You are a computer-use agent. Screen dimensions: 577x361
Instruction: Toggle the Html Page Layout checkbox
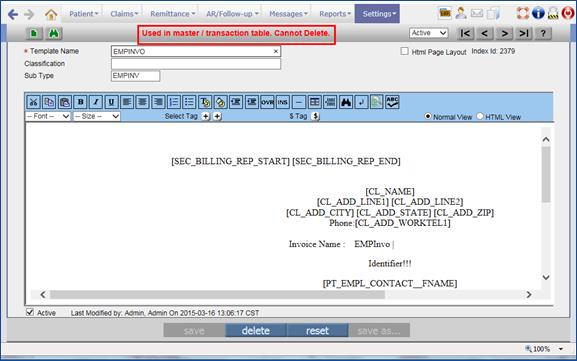(x=404, y=51)
